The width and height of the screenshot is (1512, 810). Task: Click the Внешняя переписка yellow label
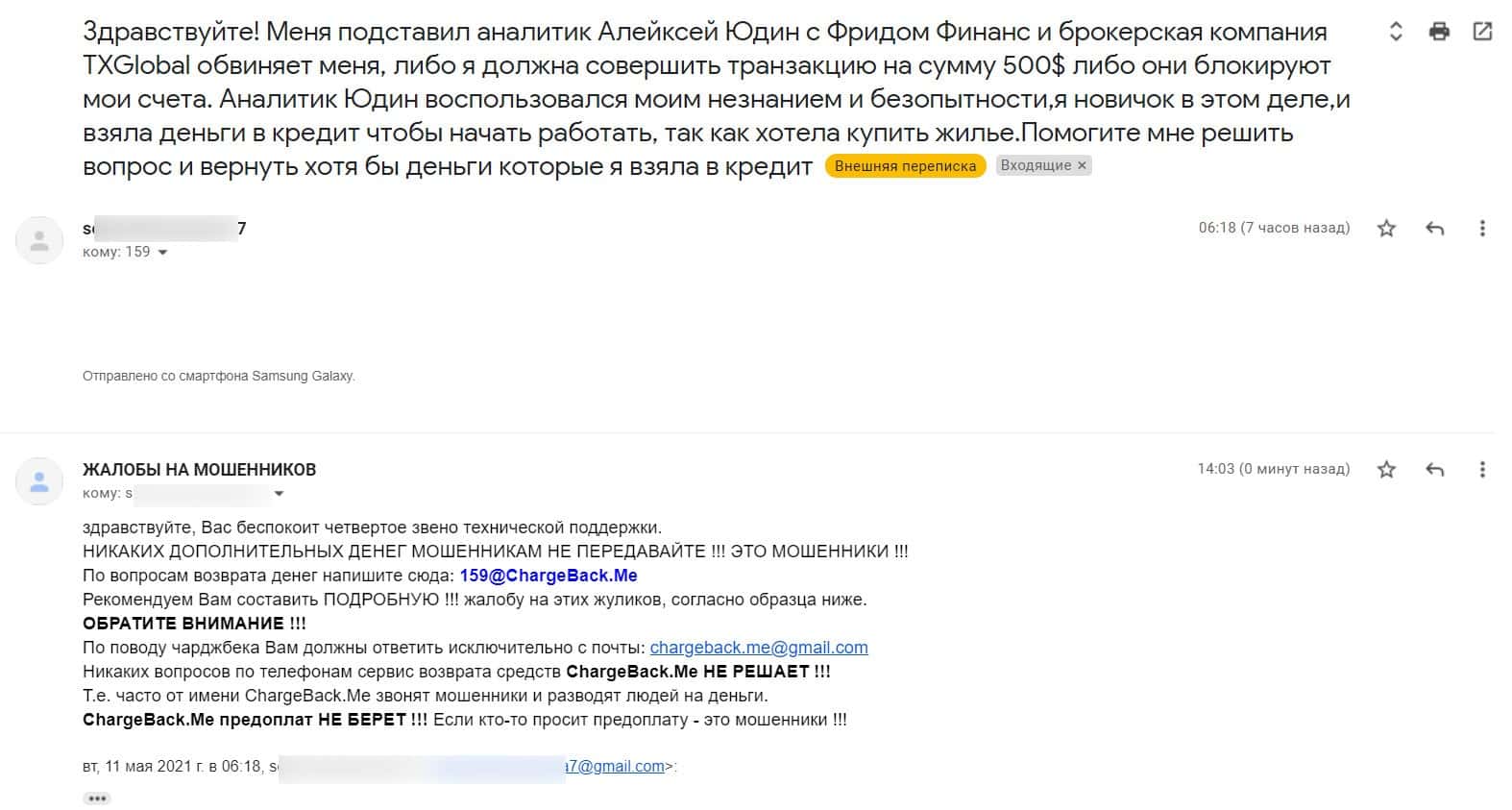905,166
